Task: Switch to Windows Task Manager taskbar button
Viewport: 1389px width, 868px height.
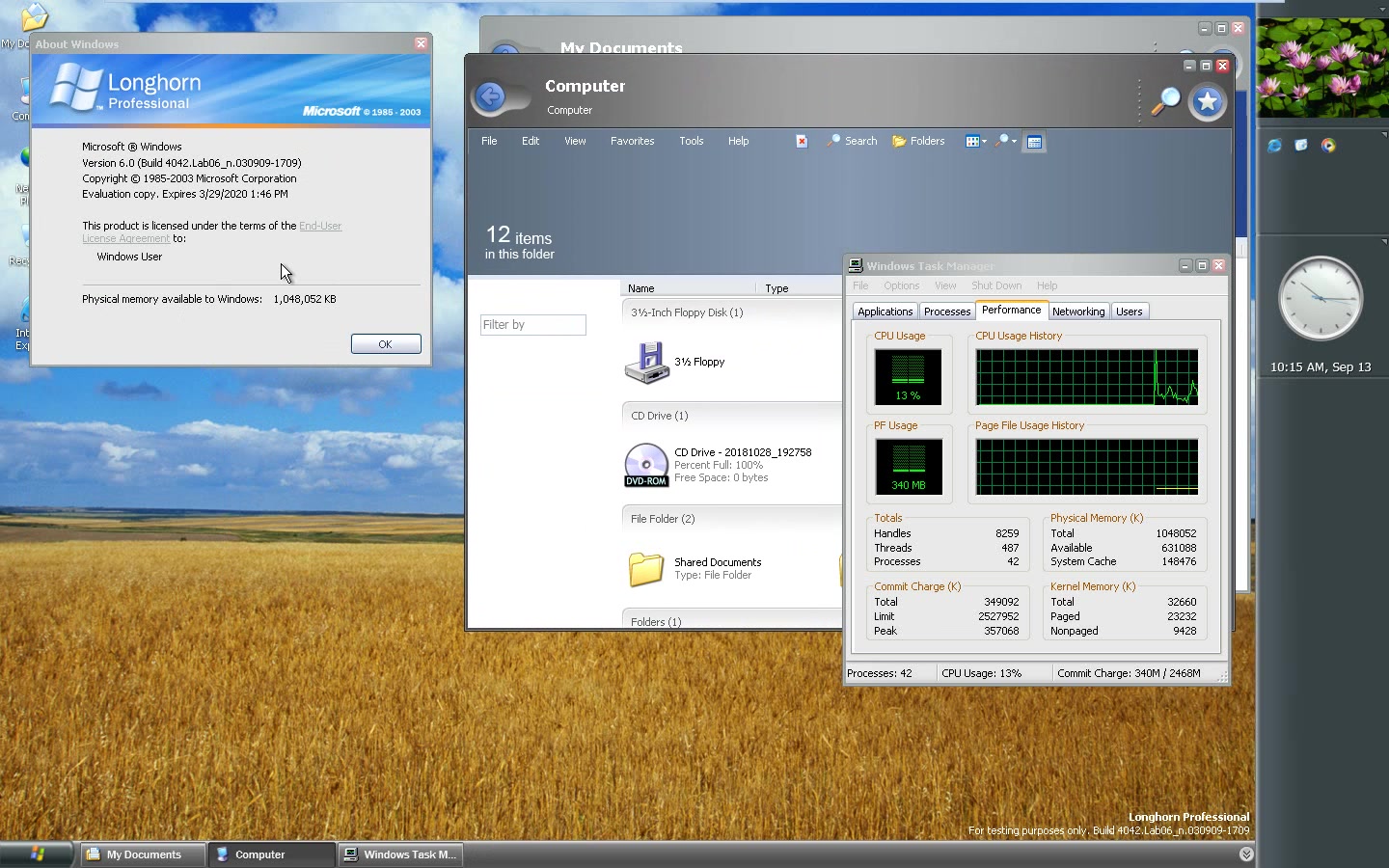Action: [399, 854]
